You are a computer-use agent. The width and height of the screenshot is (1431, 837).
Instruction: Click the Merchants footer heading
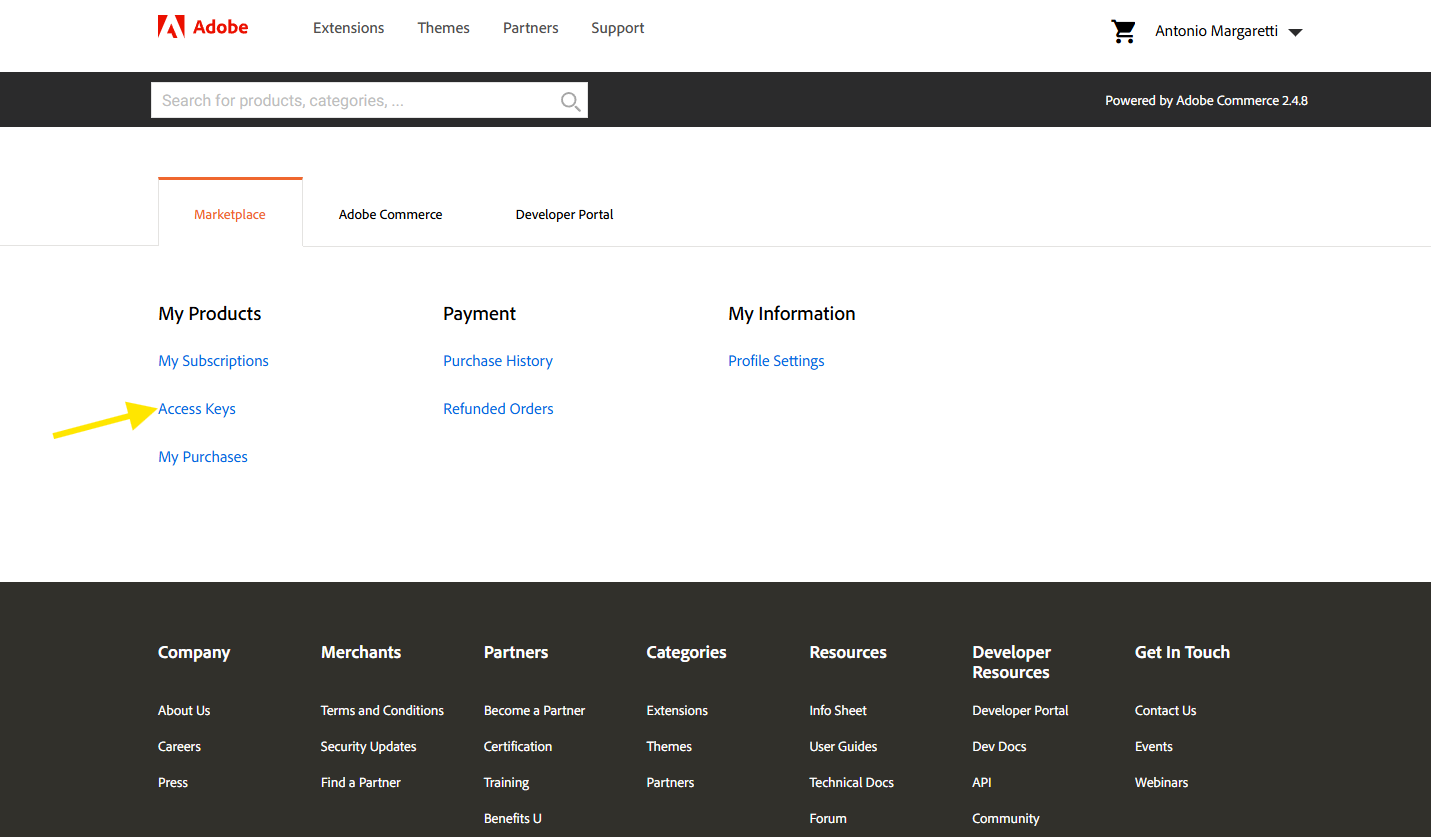(361, 652)
